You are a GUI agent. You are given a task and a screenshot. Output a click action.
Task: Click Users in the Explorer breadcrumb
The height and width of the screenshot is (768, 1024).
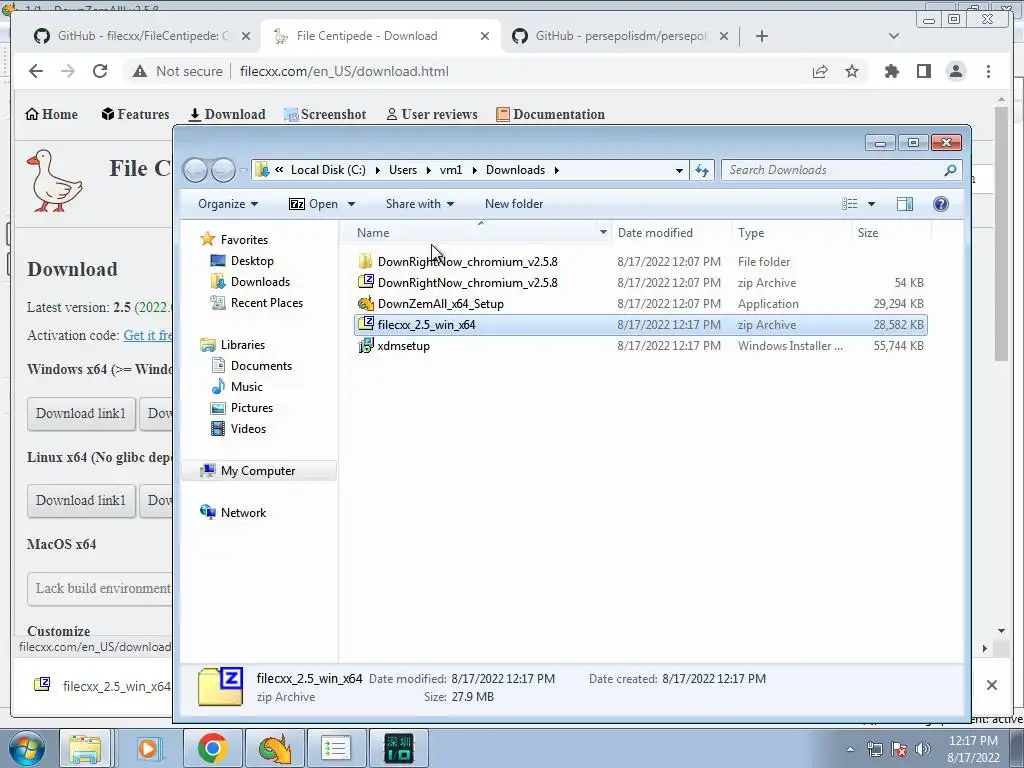pos(402,170)
